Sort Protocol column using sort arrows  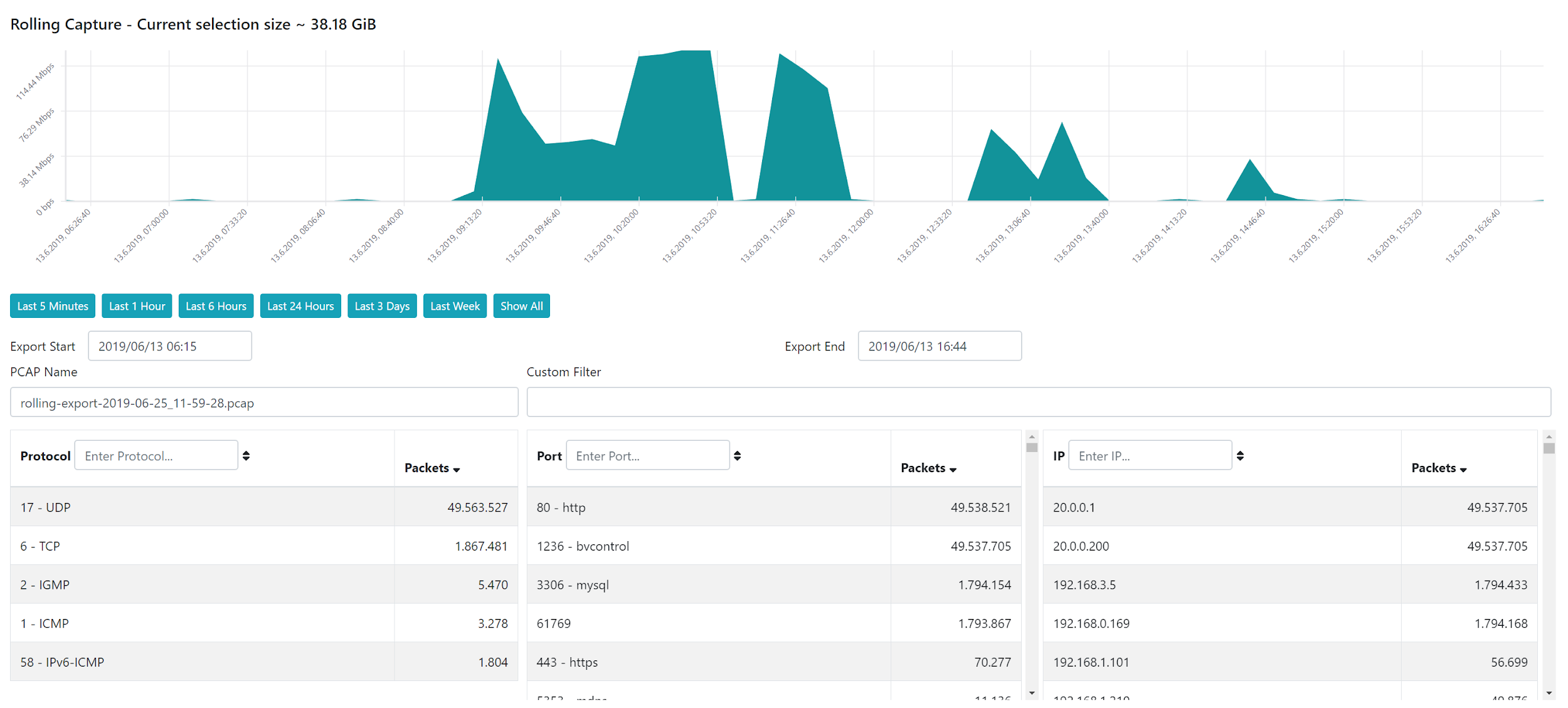[246, 456]
